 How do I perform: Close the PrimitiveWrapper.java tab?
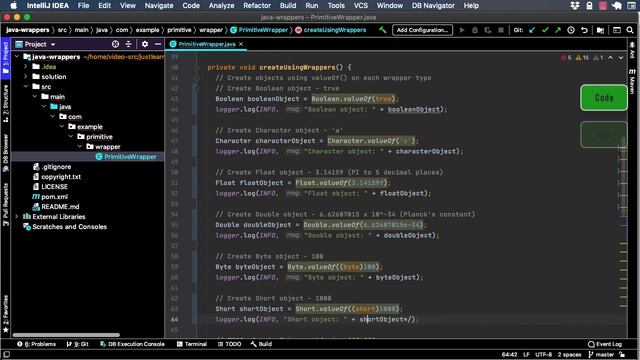point(241,44)
